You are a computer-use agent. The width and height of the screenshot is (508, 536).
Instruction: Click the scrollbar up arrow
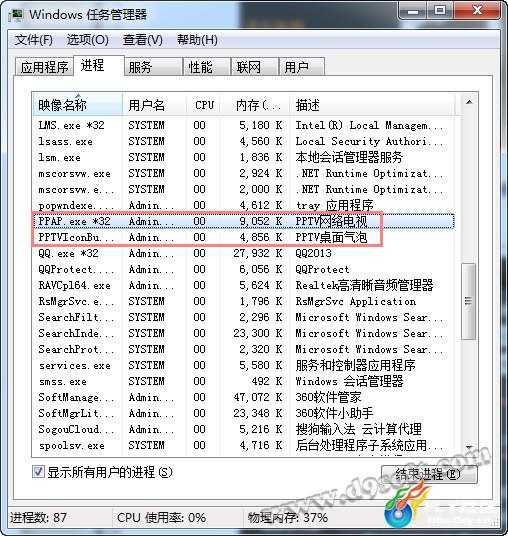pyautogui.click(x=469, y=102)
